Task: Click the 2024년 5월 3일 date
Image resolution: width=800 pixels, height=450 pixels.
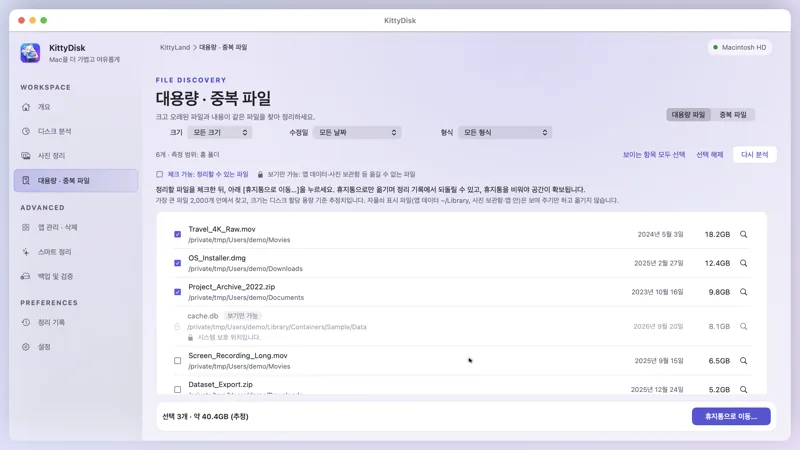Action: (660, 234)
